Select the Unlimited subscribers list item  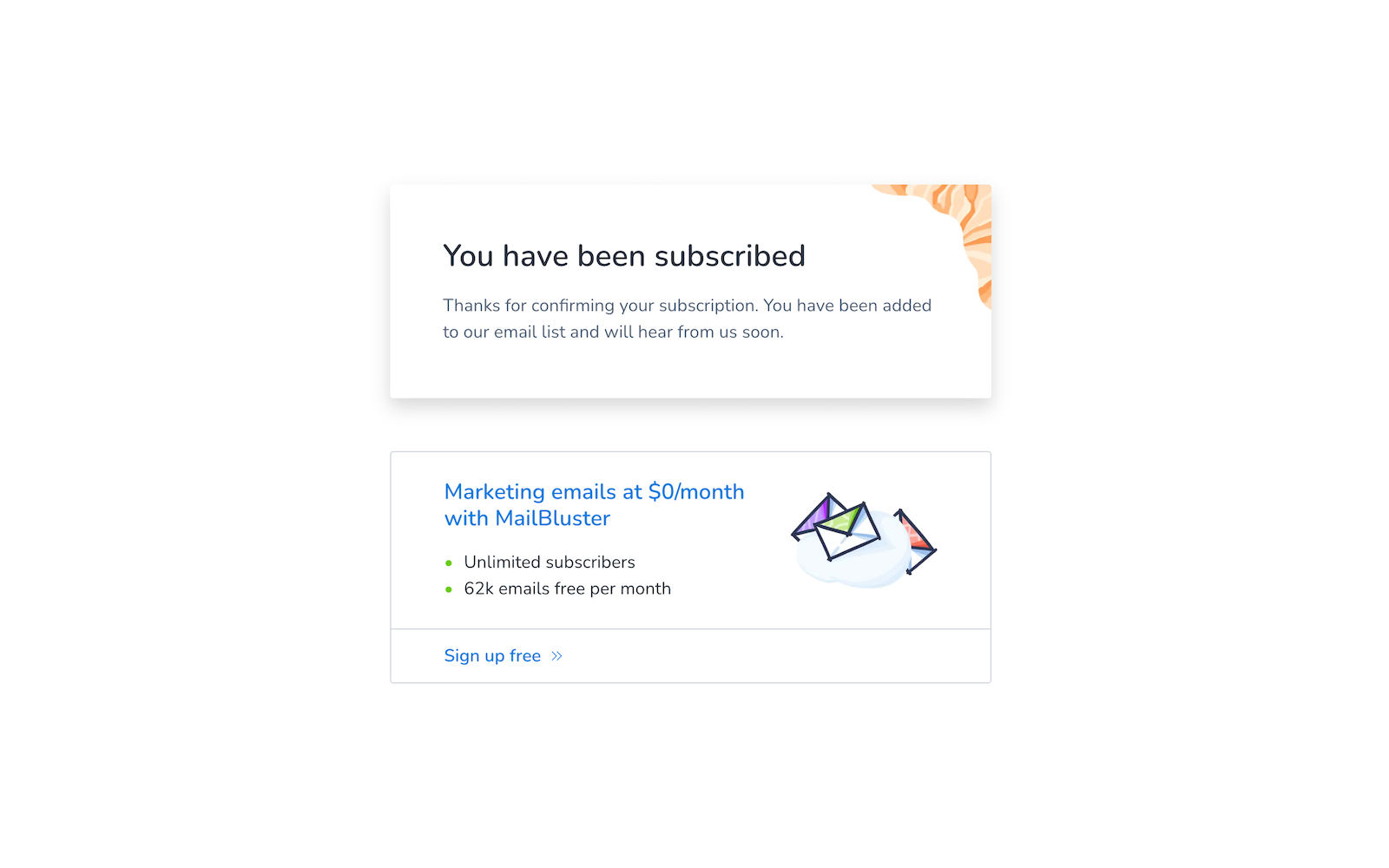[549, 562]
